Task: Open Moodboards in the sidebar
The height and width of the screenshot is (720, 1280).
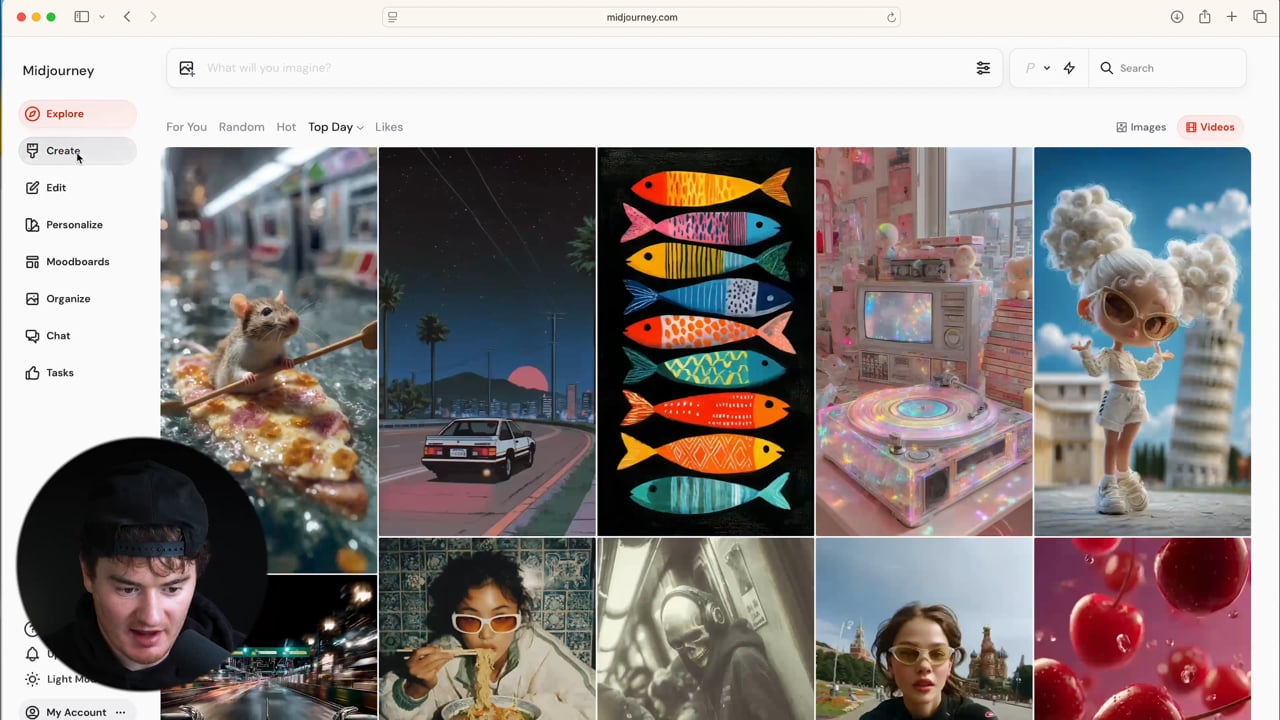Action: (x=77, y=262)
